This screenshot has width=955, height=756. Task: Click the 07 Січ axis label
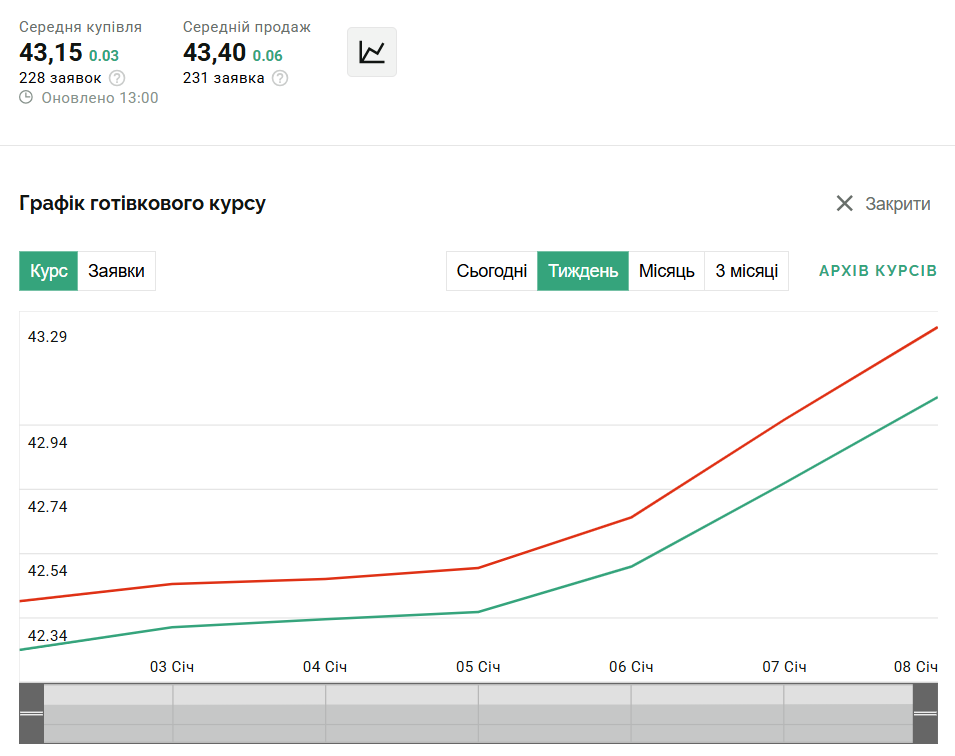(784, 667)
